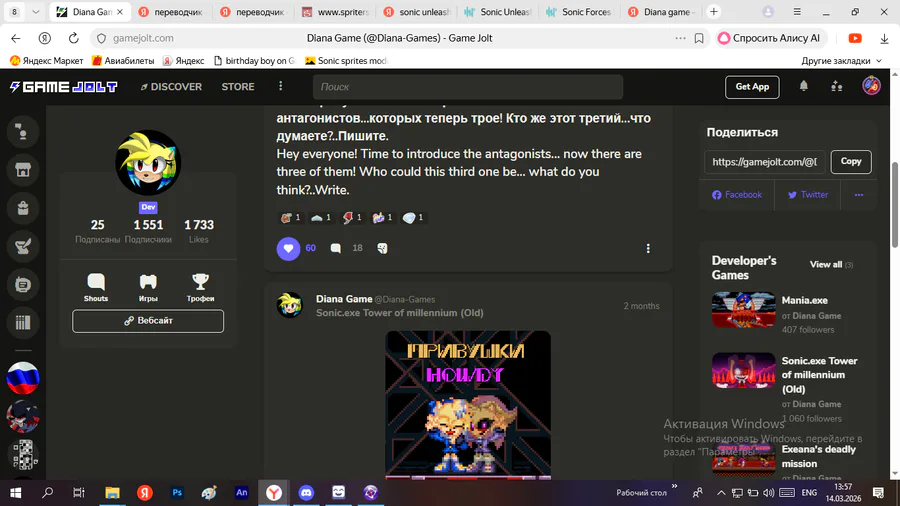Image resolution: width=900 pixels, height=506 pixels.
Task: Open Exeana's deadly mission game link
Action: pyautogui.click(x=818, y=457)
